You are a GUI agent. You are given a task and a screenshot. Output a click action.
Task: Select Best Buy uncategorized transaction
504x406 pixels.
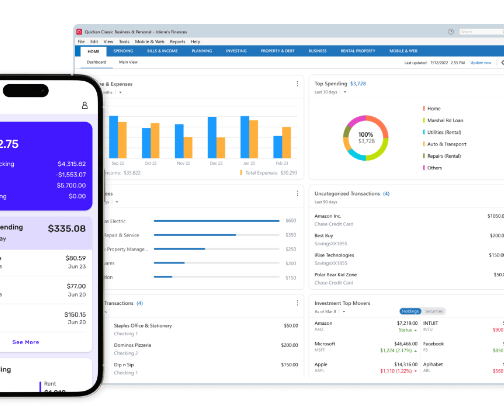[409, 240]
